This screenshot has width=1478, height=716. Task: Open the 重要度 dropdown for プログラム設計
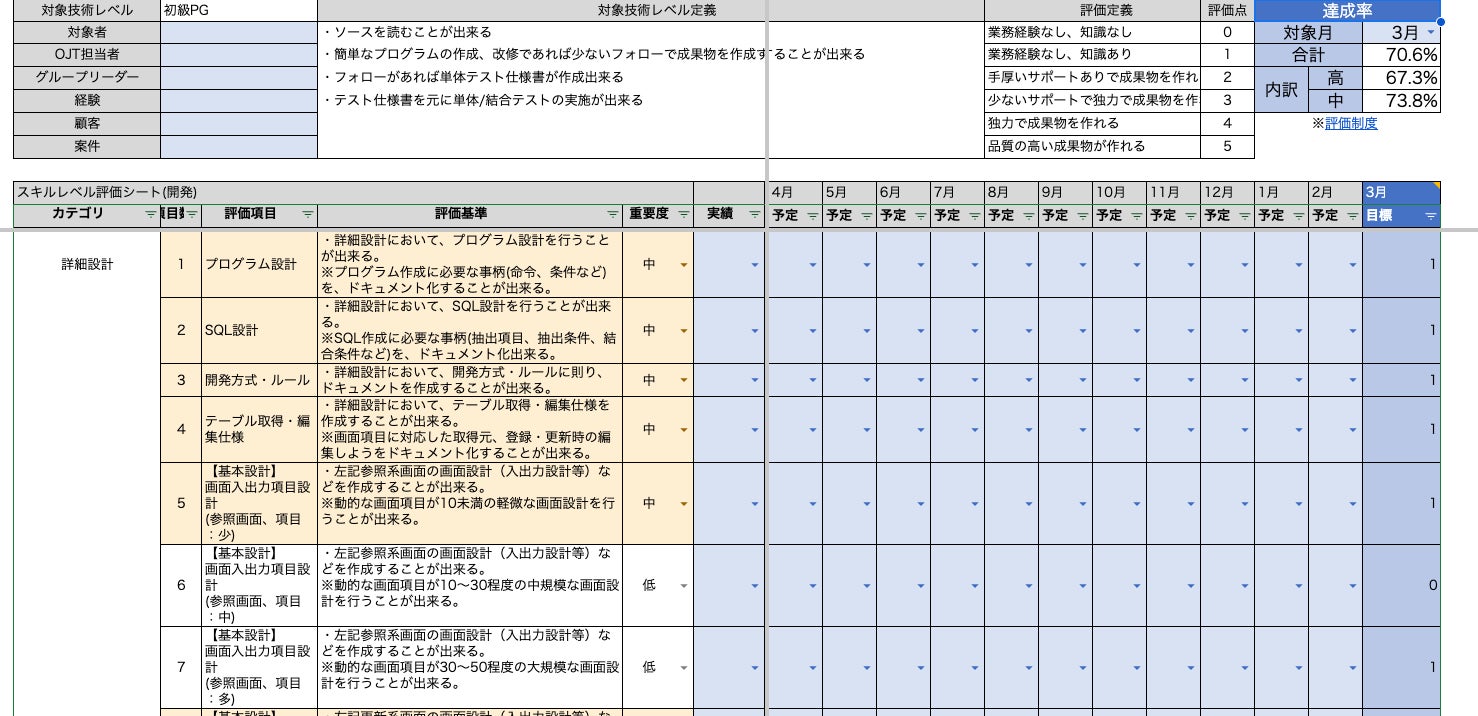click(x=684, y=265)
